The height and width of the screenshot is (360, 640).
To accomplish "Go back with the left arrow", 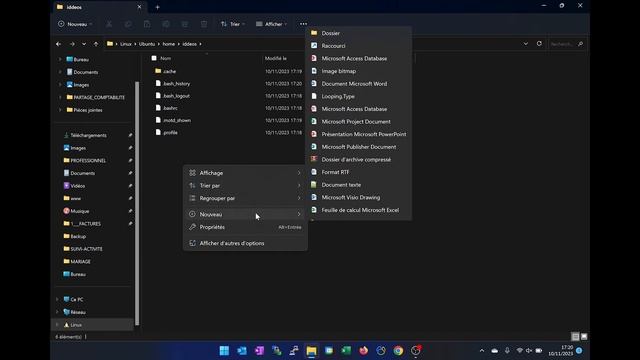I will [59, 44].
